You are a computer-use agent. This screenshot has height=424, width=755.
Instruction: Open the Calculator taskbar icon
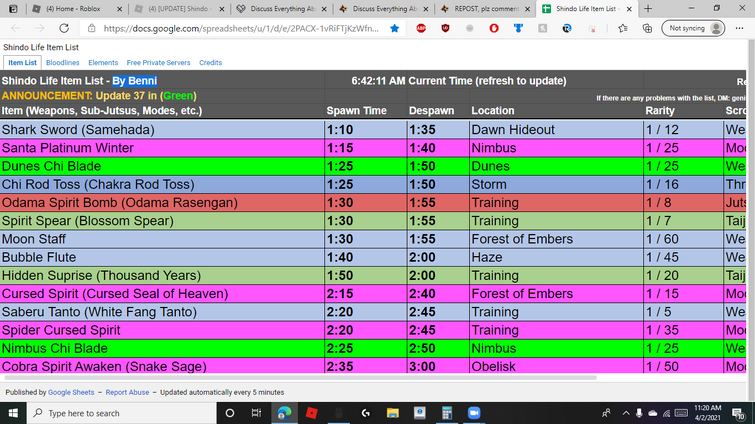click(447, 413)
